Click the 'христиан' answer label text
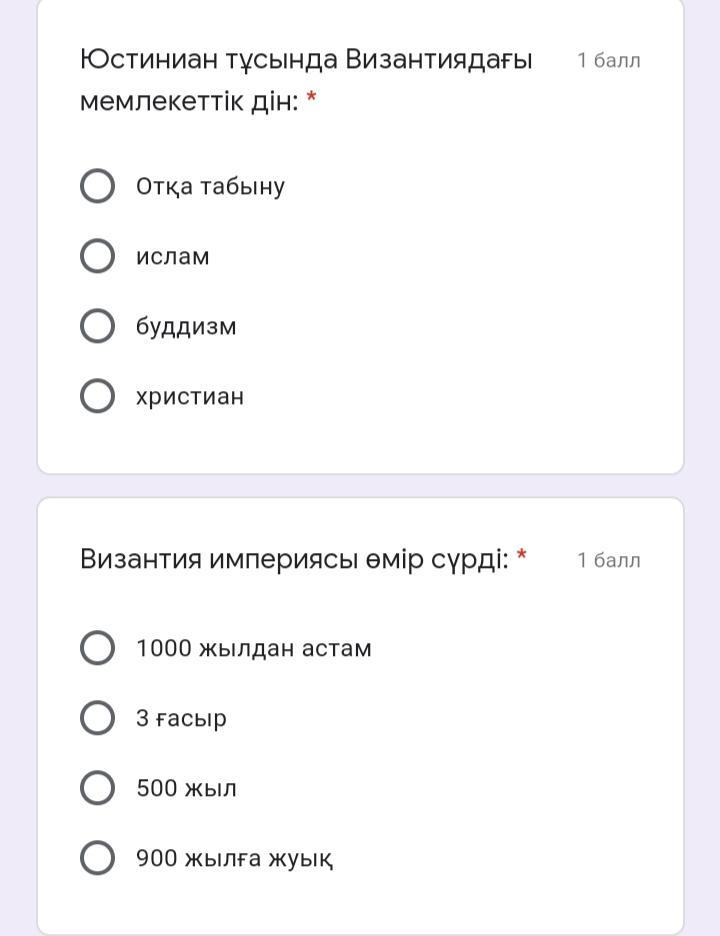The height and width of the screenshot is (936, 720). [x=190, y=397]
